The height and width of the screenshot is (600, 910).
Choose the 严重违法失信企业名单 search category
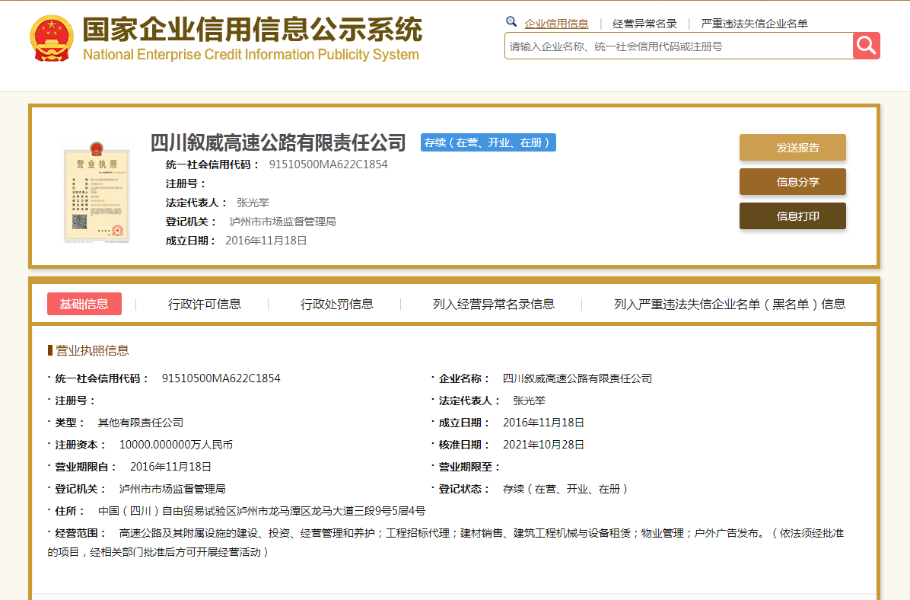coord(754,23)
